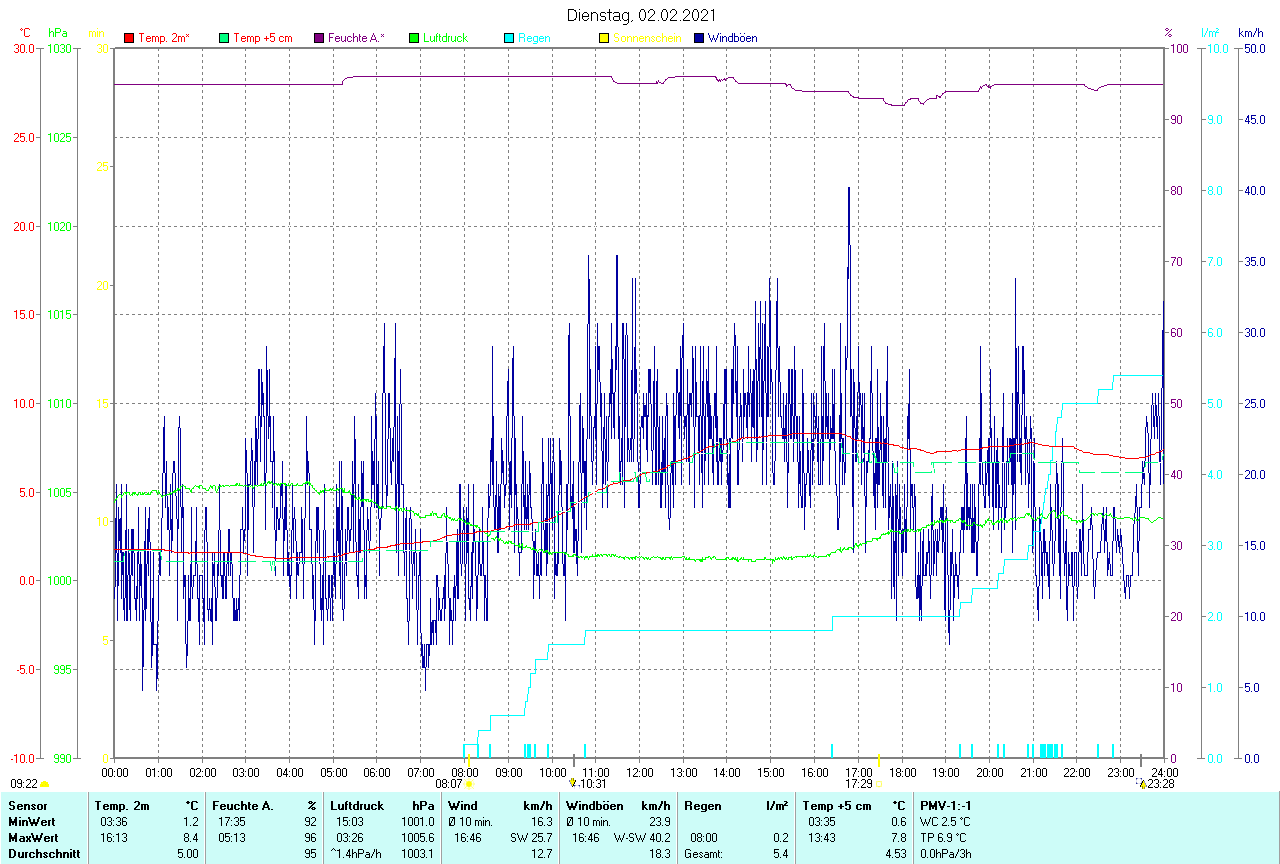This screenshot has height=864, width=1280.
Task: Click the sun icon next to 09:22
Action: (x=45, y=785)
